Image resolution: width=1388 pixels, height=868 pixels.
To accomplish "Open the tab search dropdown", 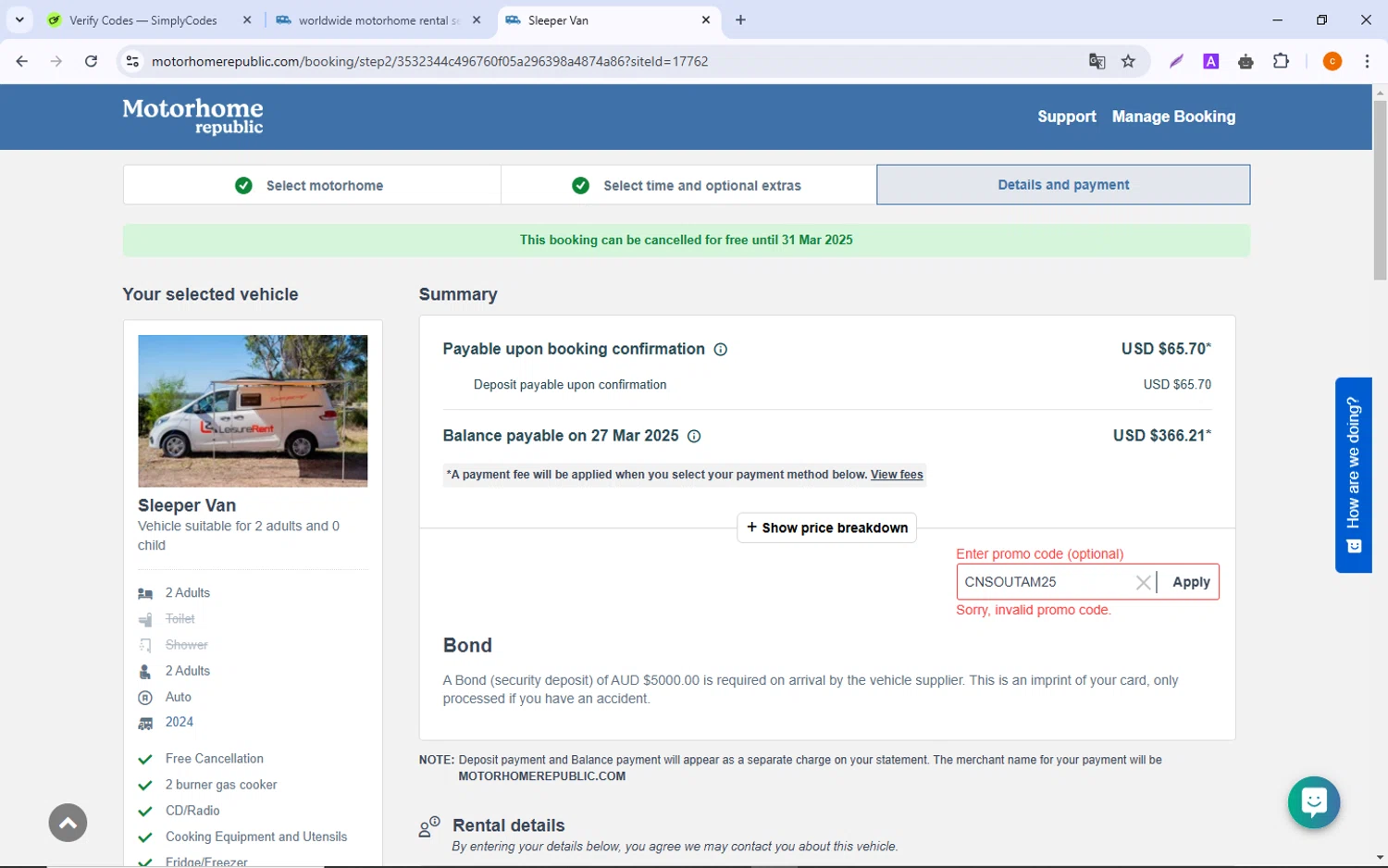I will pyautogui.click(x=19, y=19).
